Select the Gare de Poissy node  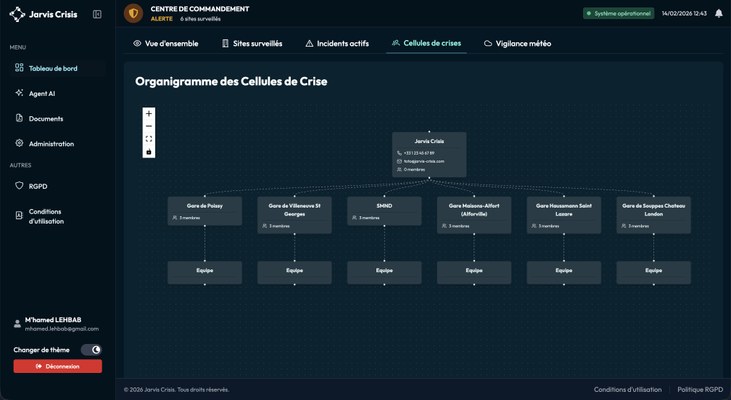point(205,210)
